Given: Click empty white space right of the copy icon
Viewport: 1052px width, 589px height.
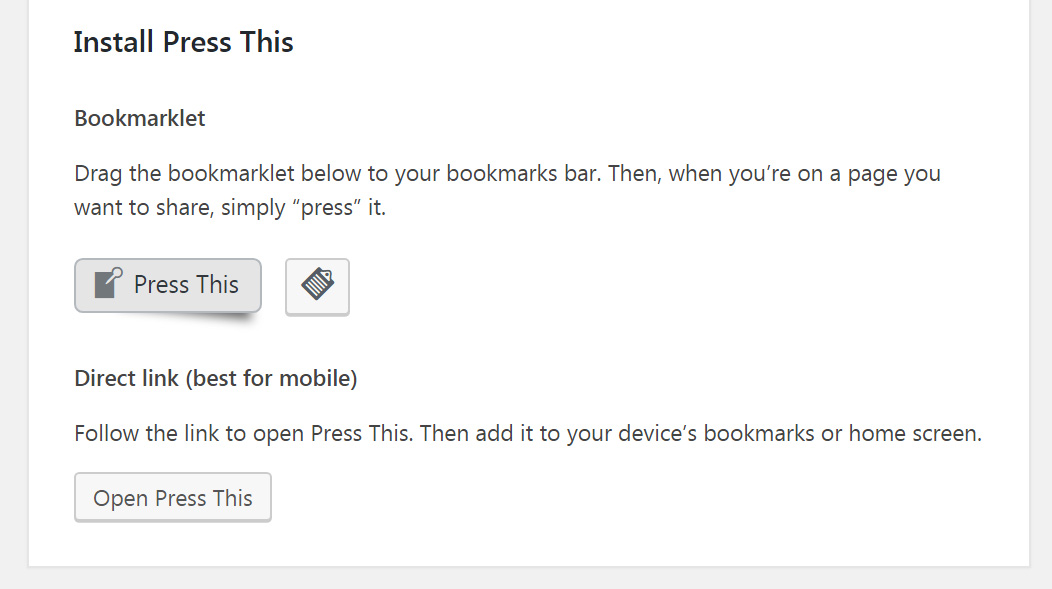Looking at the screenshot, I should 650,288.
